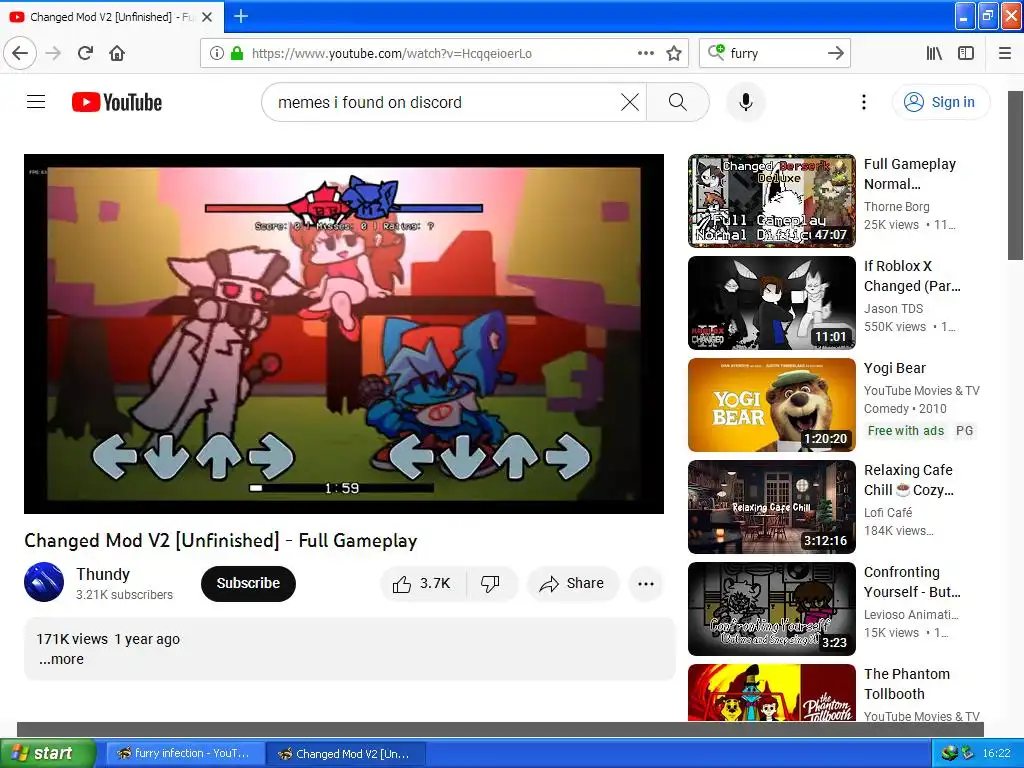Screen dimensions: 1024x768
Task: Open Yogi Bear movie thumbnail
Action: point(771,405)
